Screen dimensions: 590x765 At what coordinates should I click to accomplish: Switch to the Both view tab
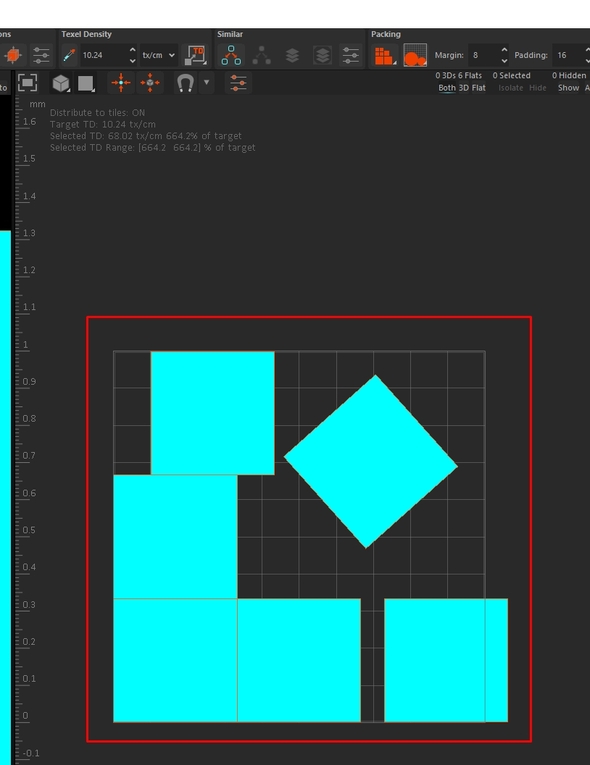pyautogui.click(x=447, y=88)
